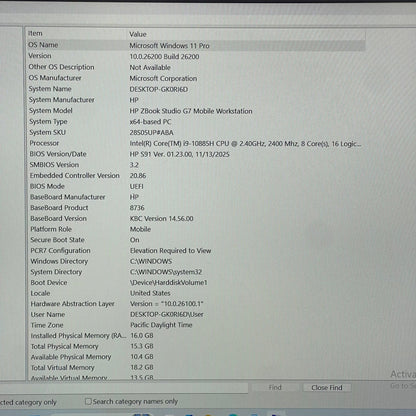Select the Total Physical Memory row
Image resolution: width=416 pixels, height=416 pixels.
(x=196, y=346)
